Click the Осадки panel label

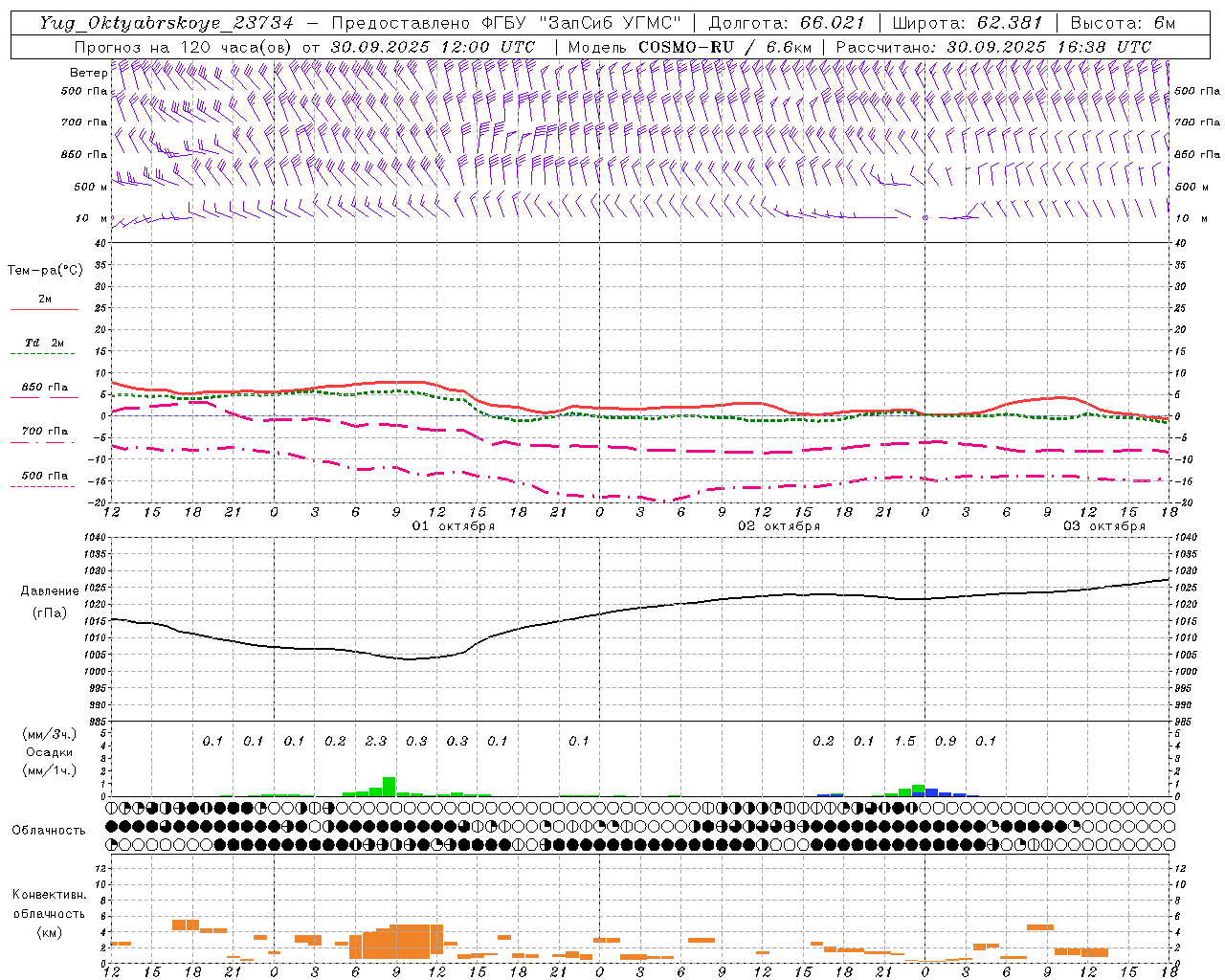click(49, 752)
